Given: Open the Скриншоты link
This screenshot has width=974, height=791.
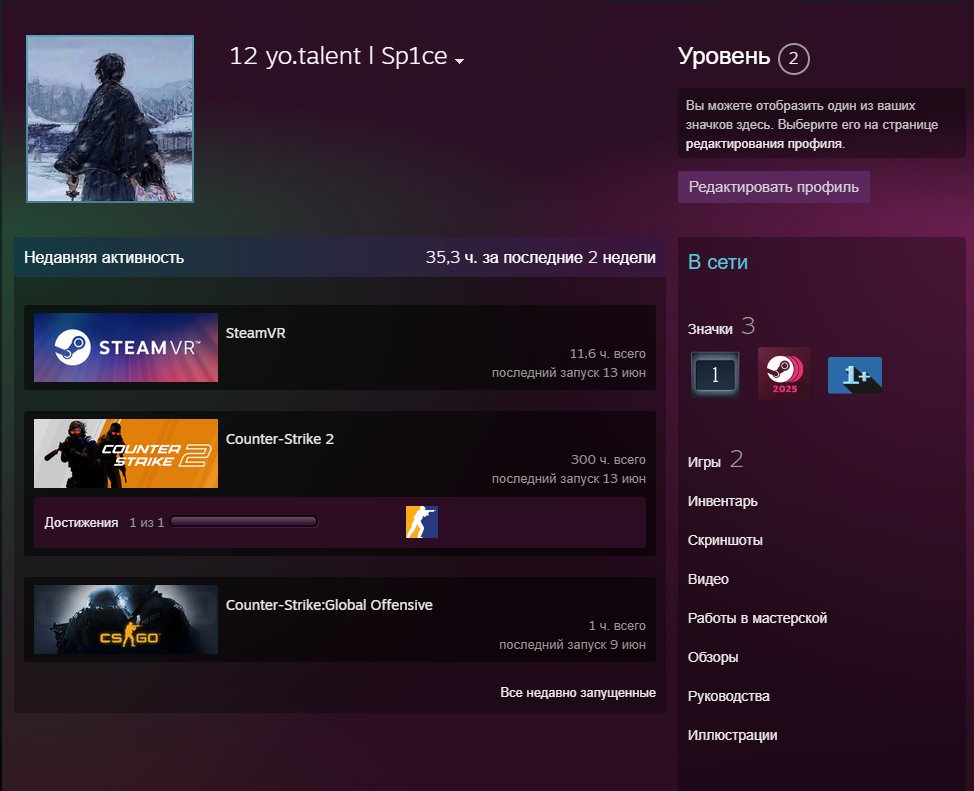Looking at the screenshot, I should [725, 540].
